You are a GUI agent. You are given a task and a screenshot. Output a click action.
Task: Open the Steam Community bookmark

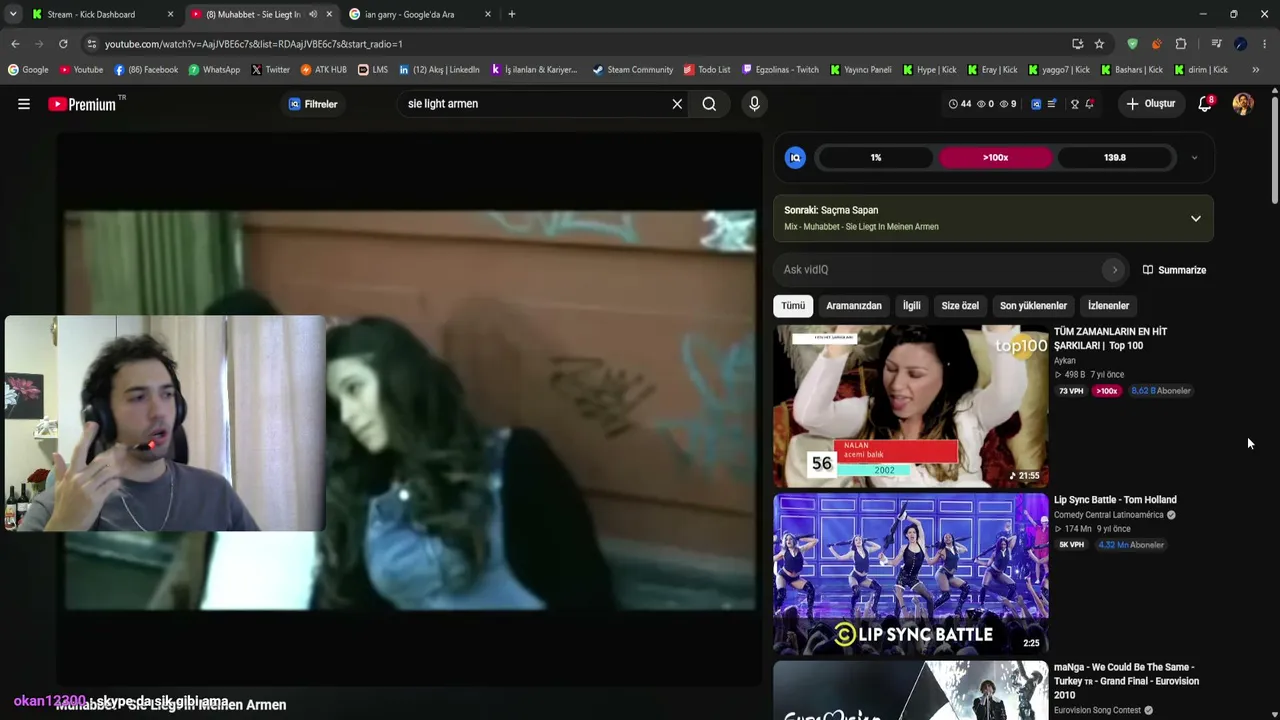(x=632, y=70)
